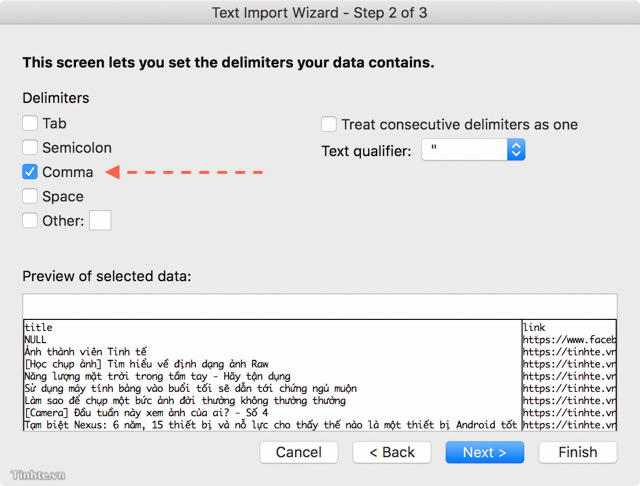Click the Other delimiter text field
The width and height of the screenshot is (640, 486).
pyautogui.click(x=100, y=220)
